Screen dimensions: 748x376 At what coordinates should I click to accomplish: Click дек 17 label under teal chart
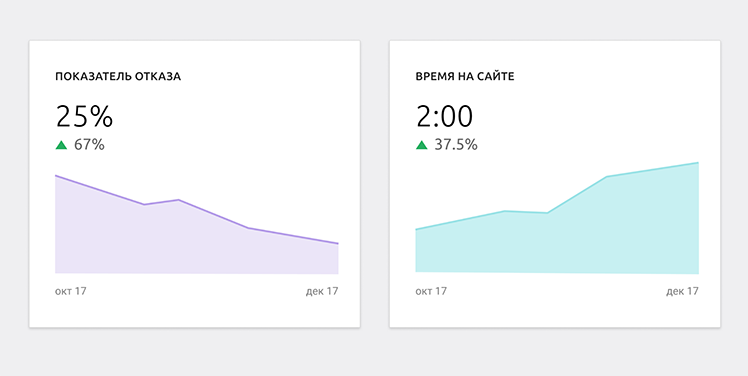682,291
